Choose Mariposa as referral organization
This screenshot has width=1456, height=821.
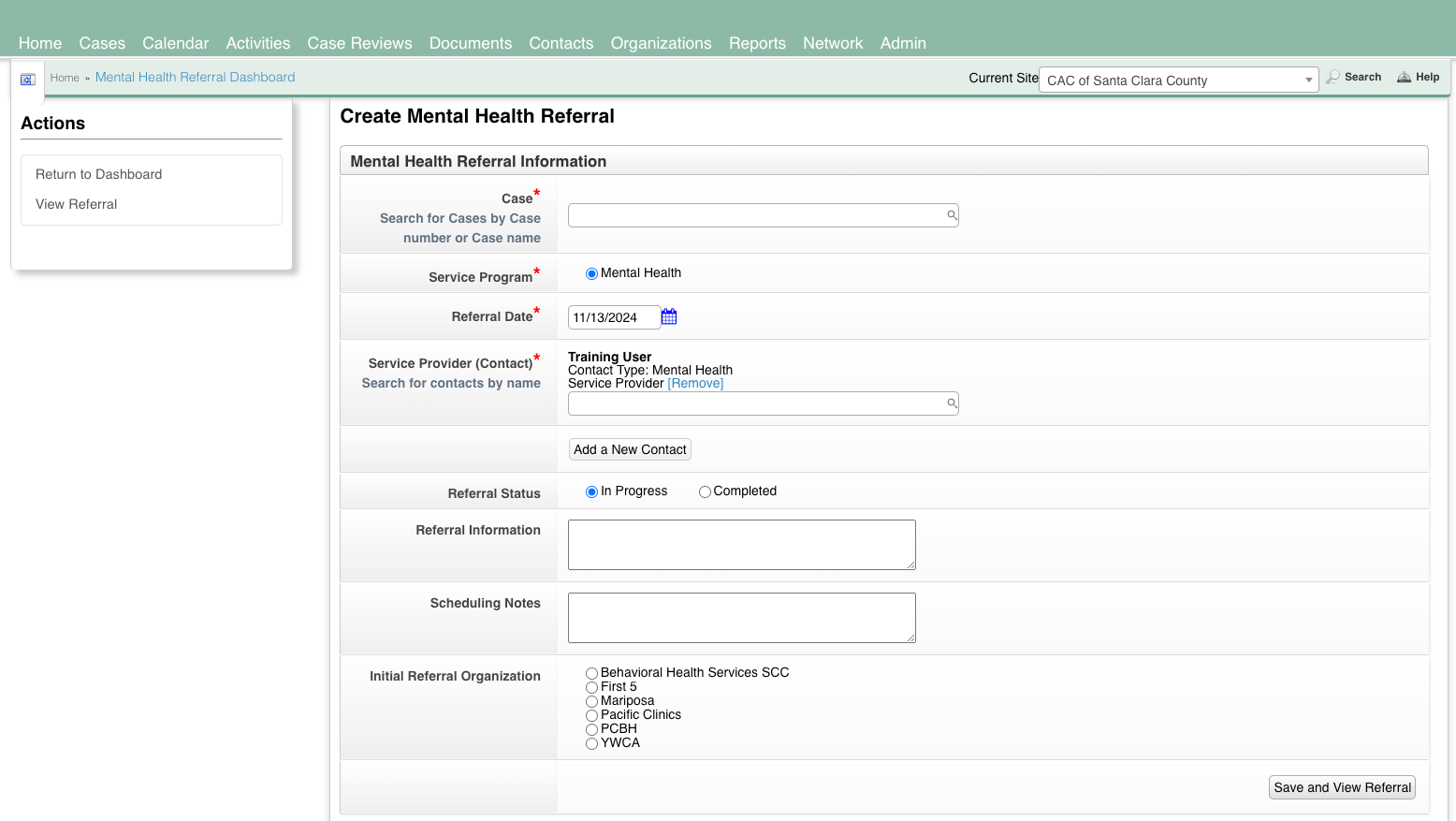(x=591, y=701)
